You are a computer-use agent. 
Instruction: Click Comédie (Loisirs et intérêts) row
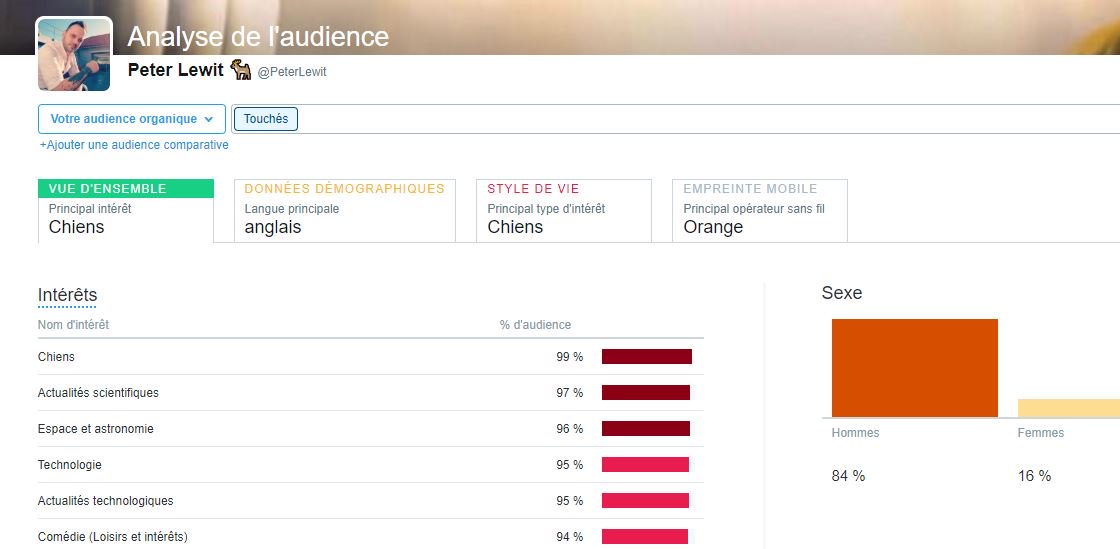point(371,536)
